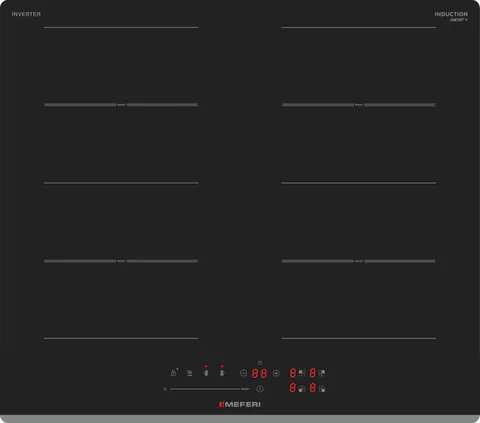Select the bottom-left zone selector icon
480x423 pixels.
[x=302, y=389]
